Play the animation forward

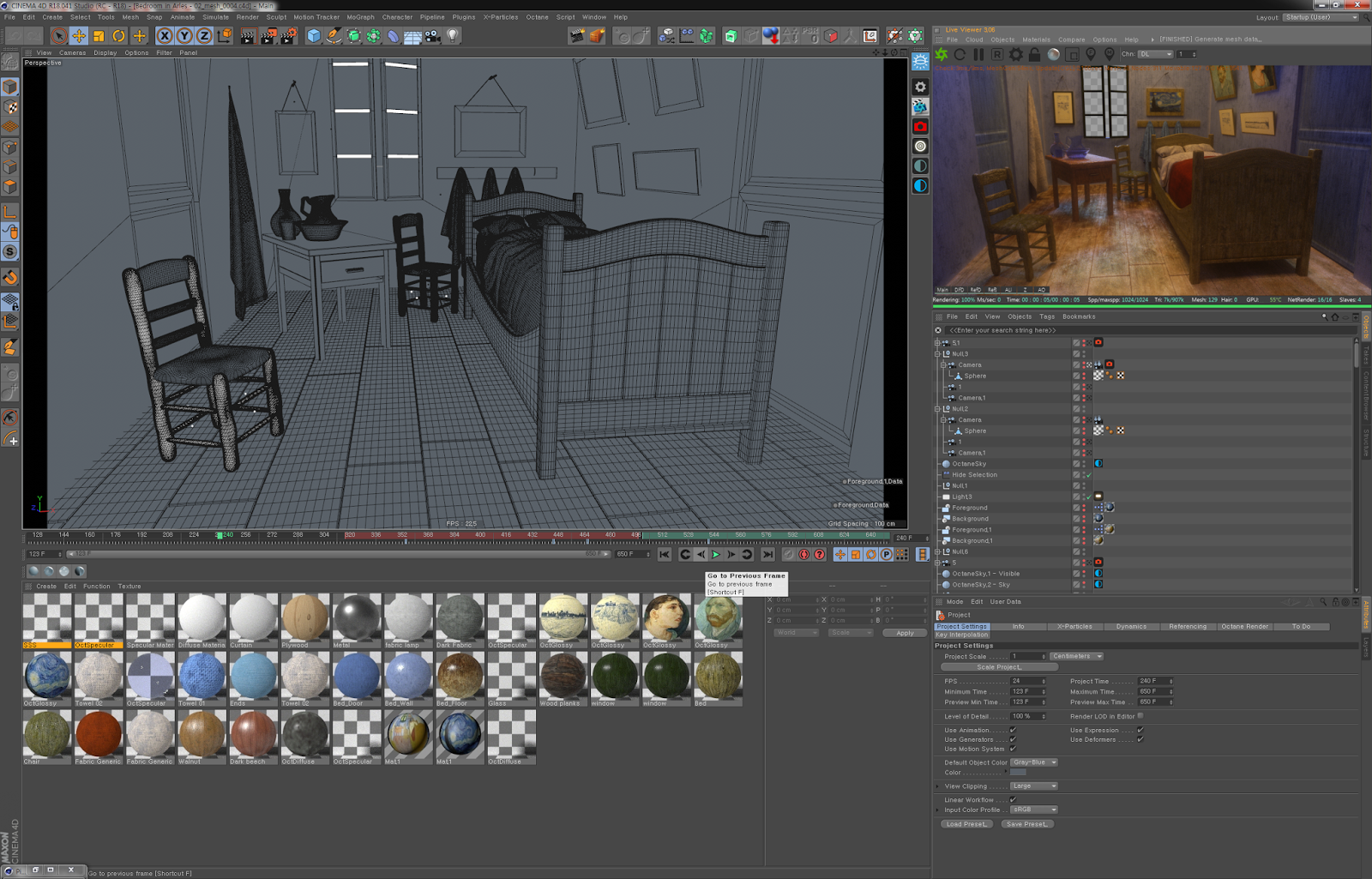[716, 555]
